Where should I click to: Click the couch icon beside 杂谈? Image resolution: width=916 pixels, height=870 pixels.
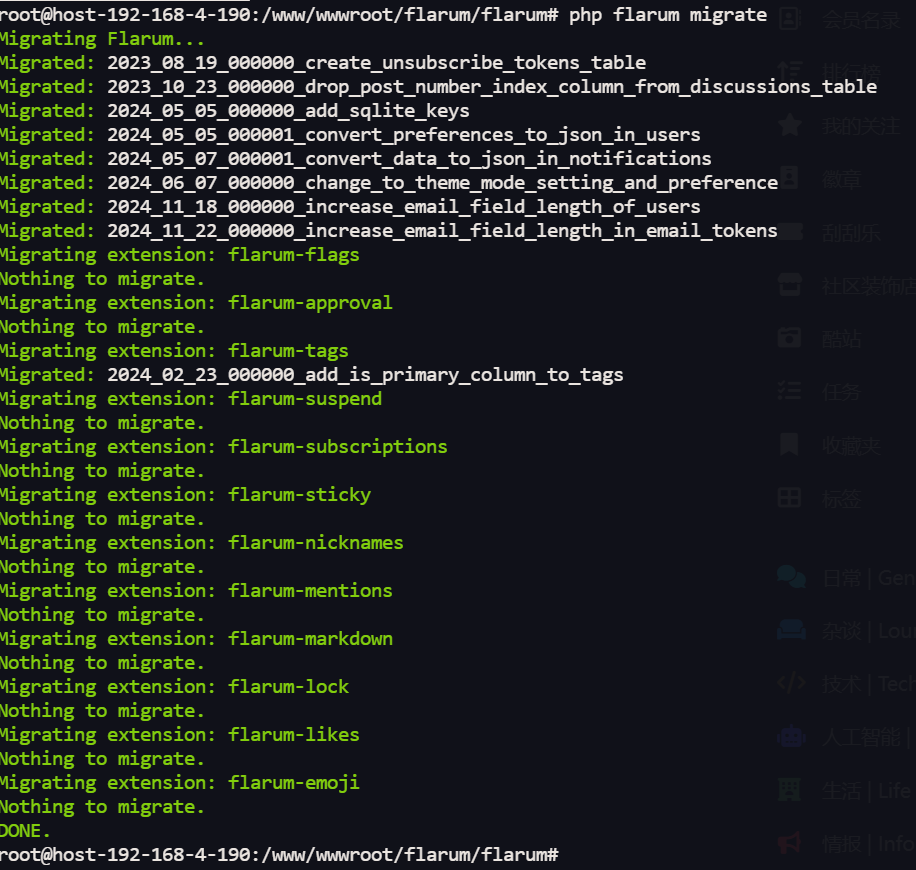(x=792, y=630)
